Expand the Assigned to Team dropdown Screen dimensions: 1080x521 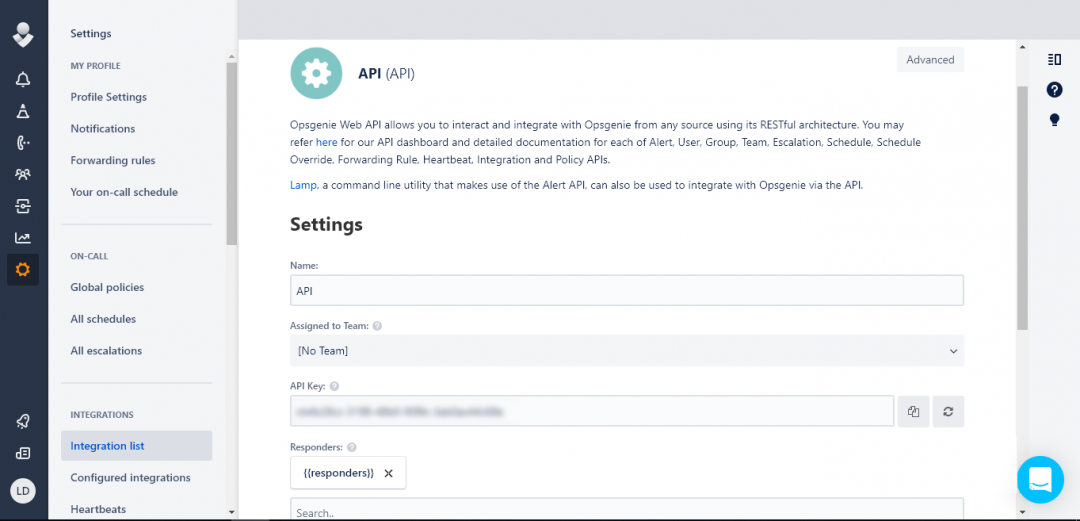coord(626,351)
